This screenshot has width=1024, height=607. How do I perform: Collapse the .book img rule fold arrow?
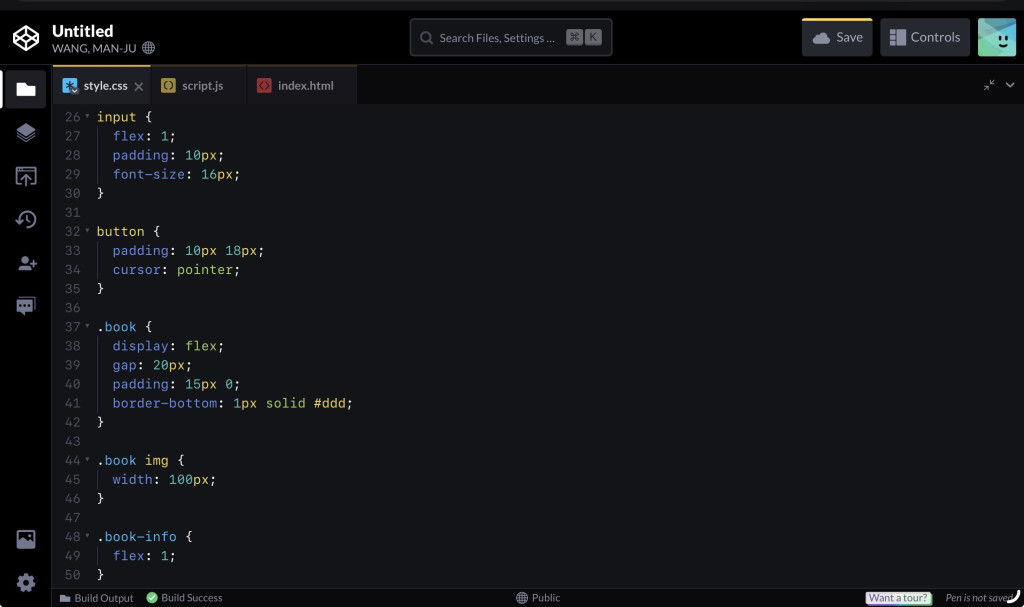[x=88, y=460]
